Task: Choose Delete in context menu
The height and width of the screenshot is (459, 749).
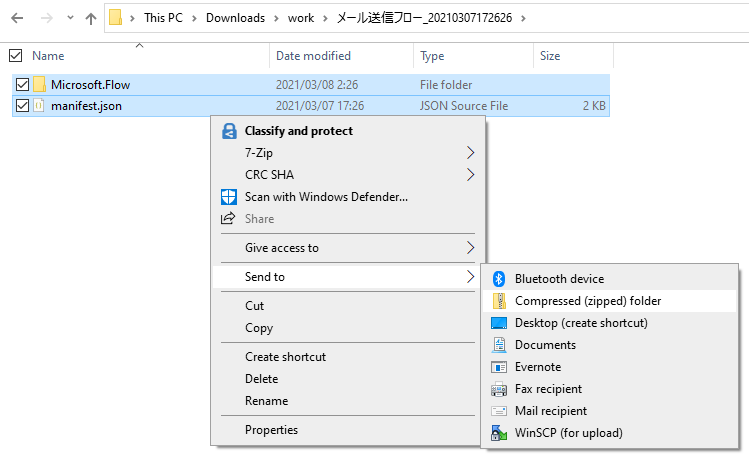Action: click(x=261, y=379)
